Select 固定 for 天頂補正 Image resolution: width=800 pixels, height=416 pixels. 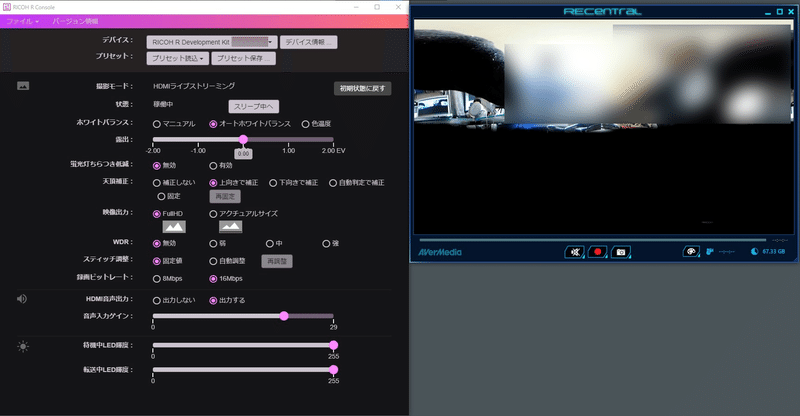point(161,197)
